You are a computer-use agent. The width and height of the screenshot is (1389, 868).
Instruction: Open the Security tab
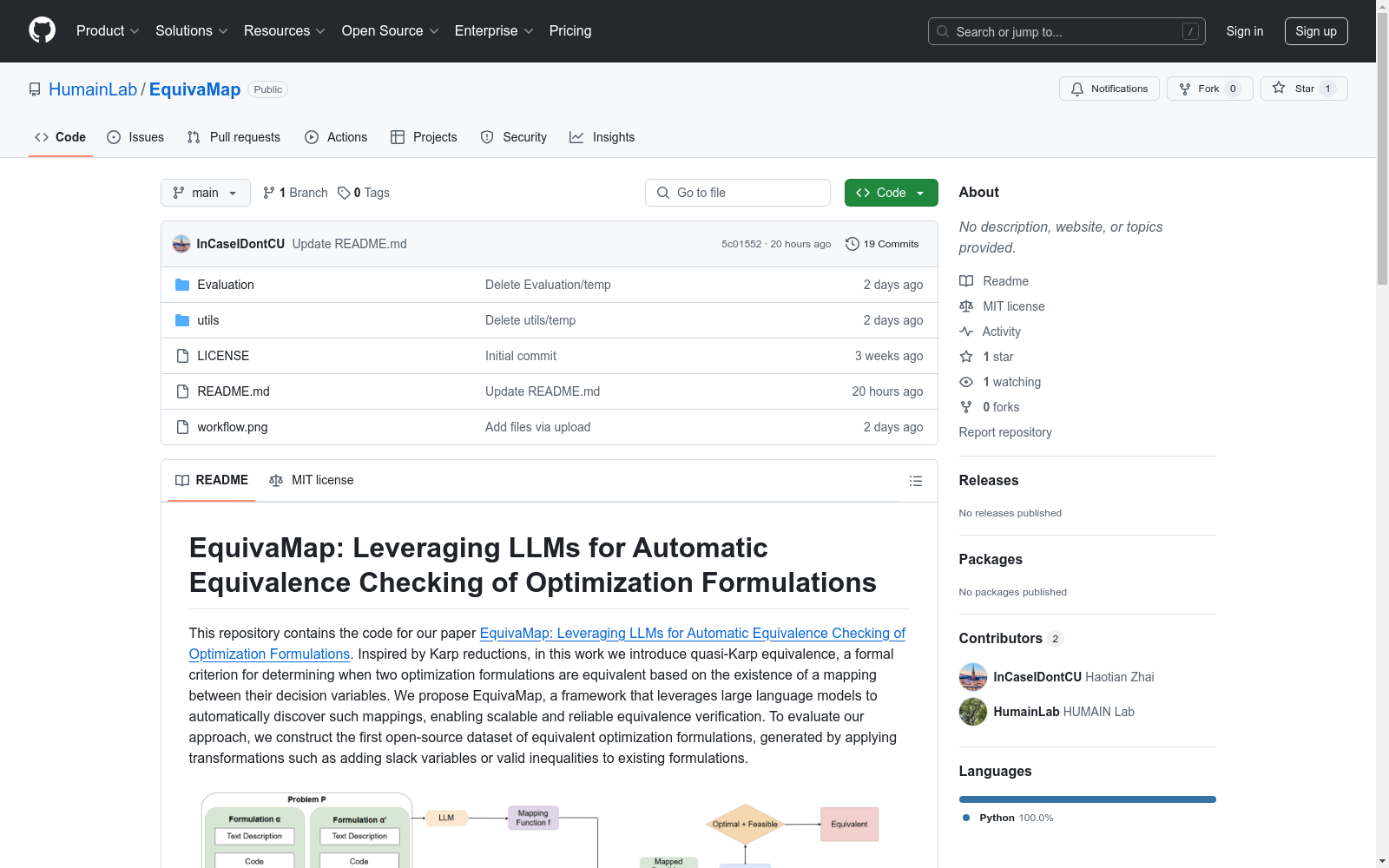[x=514, y=137]
